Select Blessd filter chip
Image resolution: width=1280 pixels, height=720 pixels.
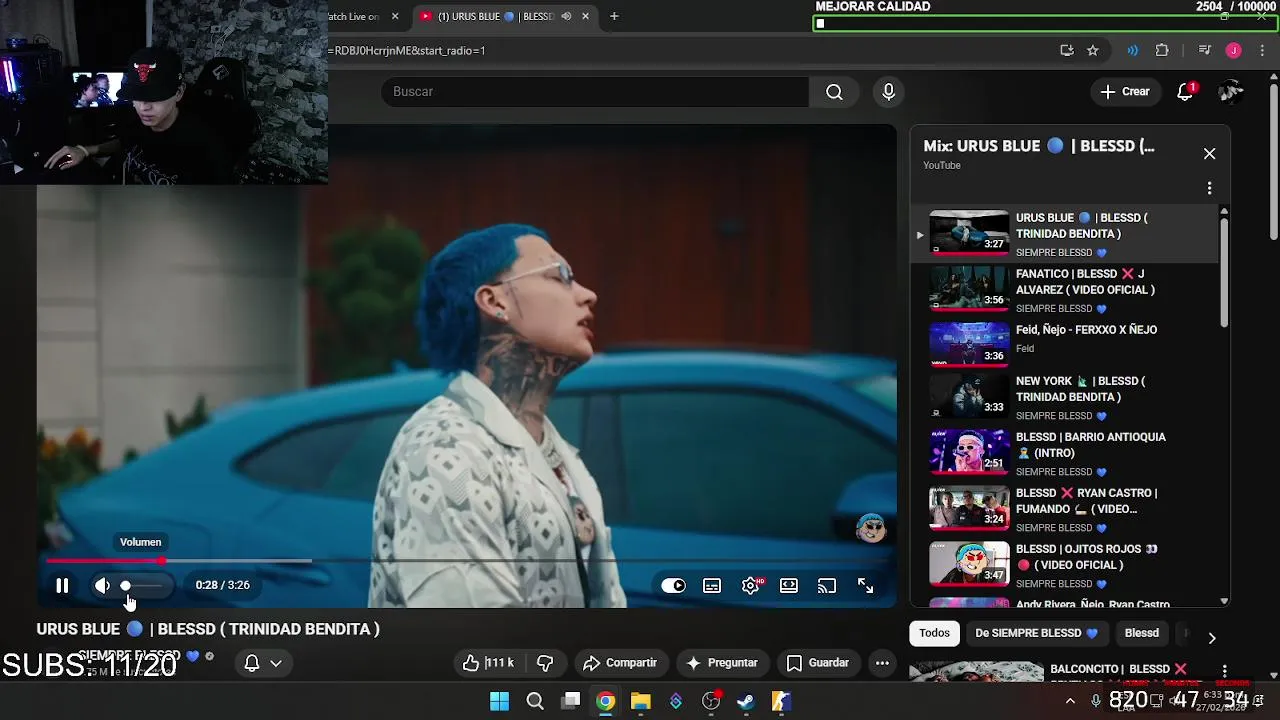point(1141,633)
